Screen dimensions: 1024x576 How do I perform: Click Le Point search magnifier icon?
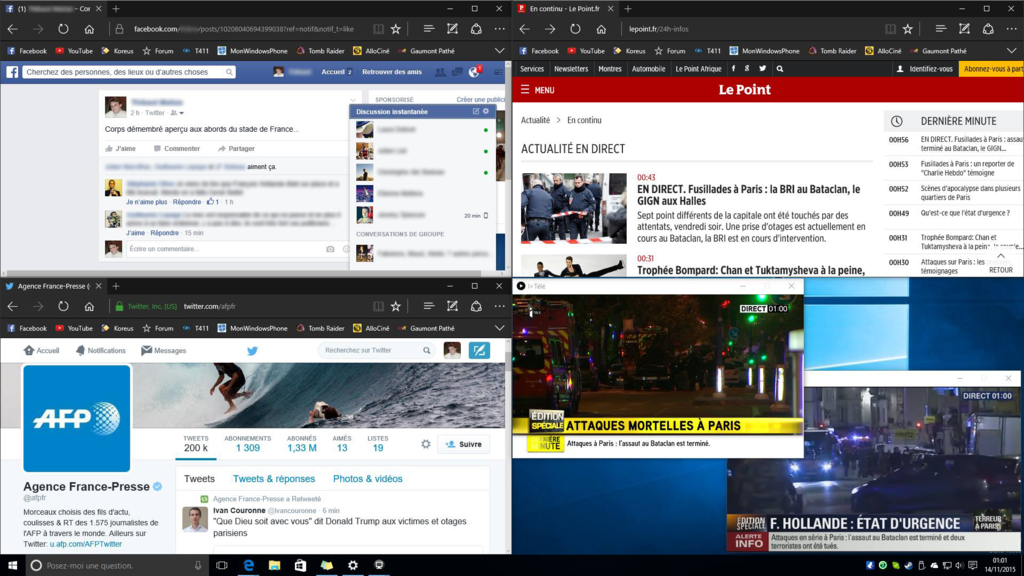point(780,69)
